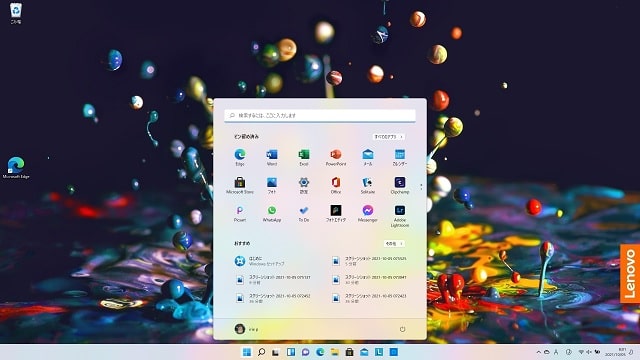
Task: Open File Explorer on the taskbar
Action: coord(335,352)
